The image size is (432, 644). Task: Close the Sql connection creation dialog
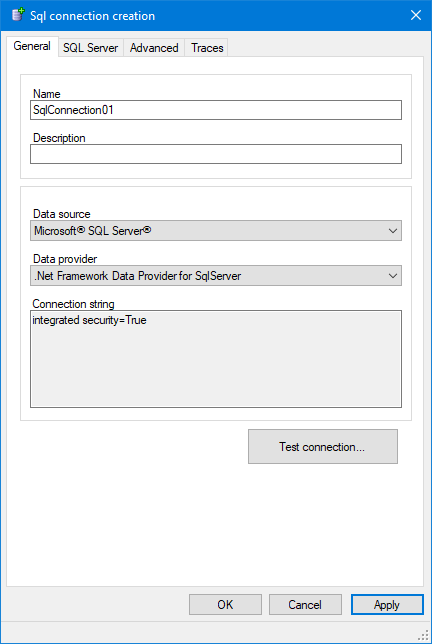pos(416,15)
